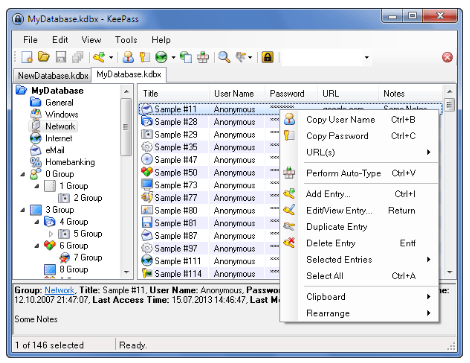Viewport: 470px width, 363px height.
Task: Expand the Selected Entries submenu
Action: point(360,259)
